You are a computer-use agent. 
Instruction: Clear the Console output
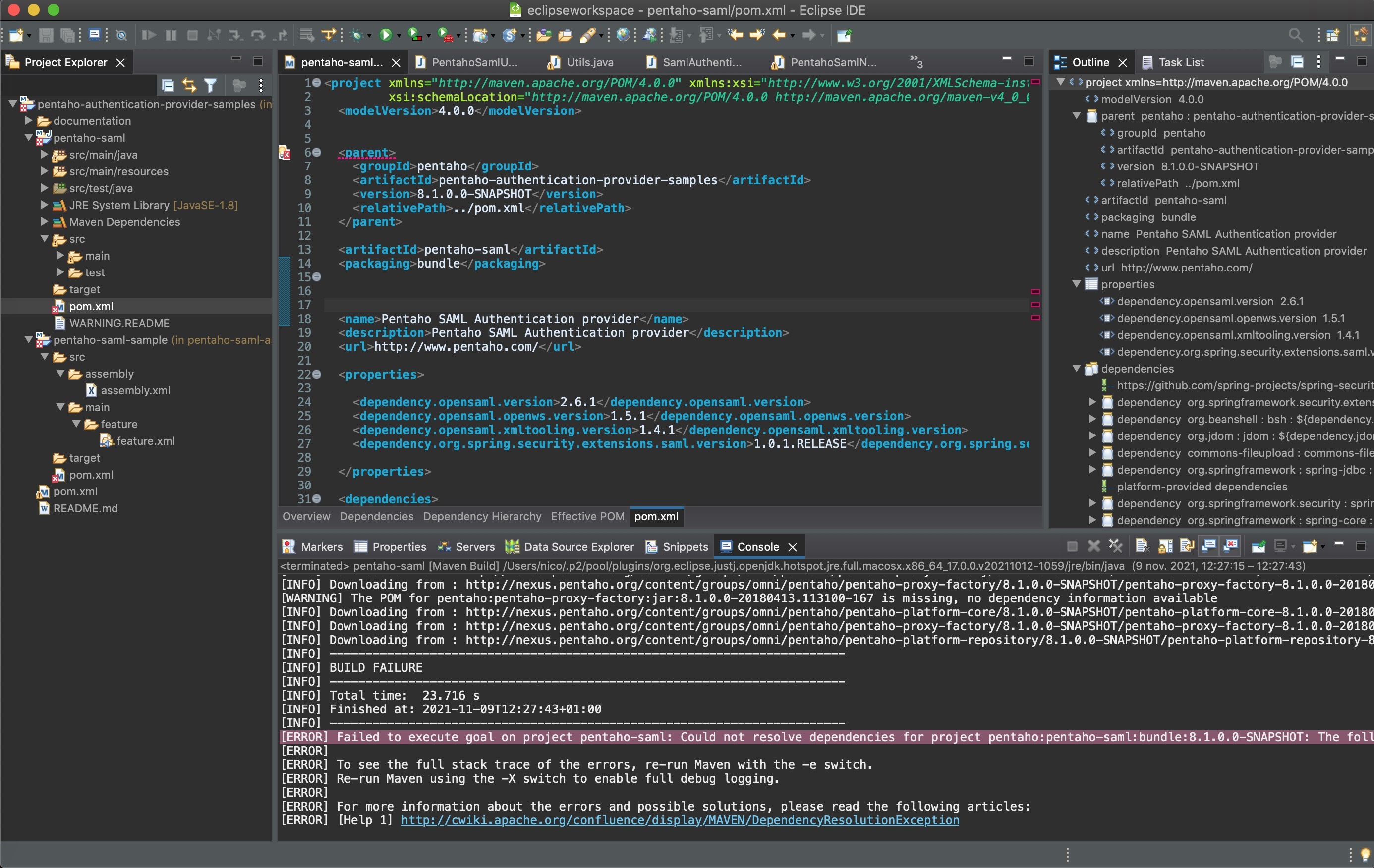[x=1143, y=546]
